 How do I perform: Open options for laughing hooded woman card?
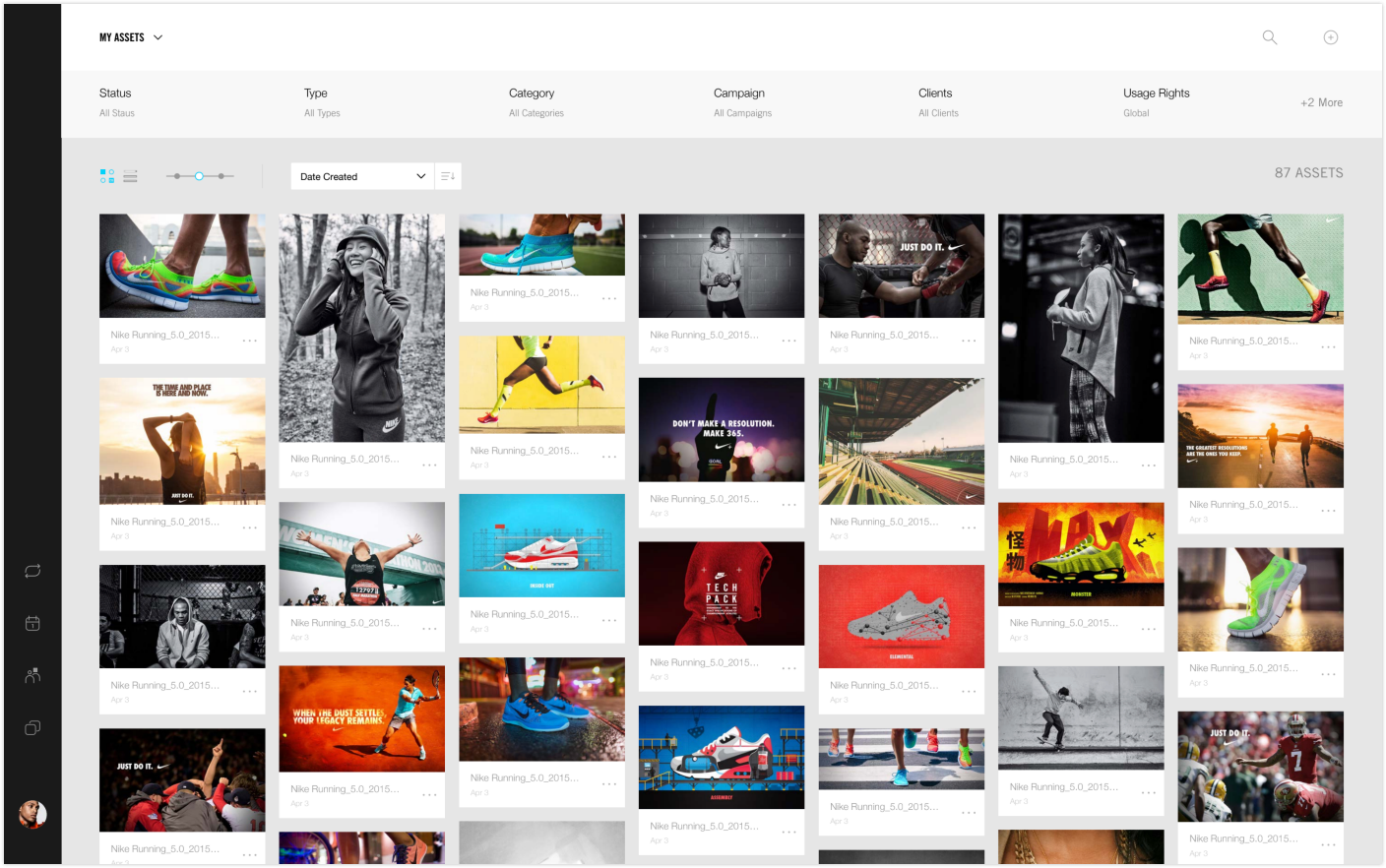pyautogui.click(x=430, y=465)
